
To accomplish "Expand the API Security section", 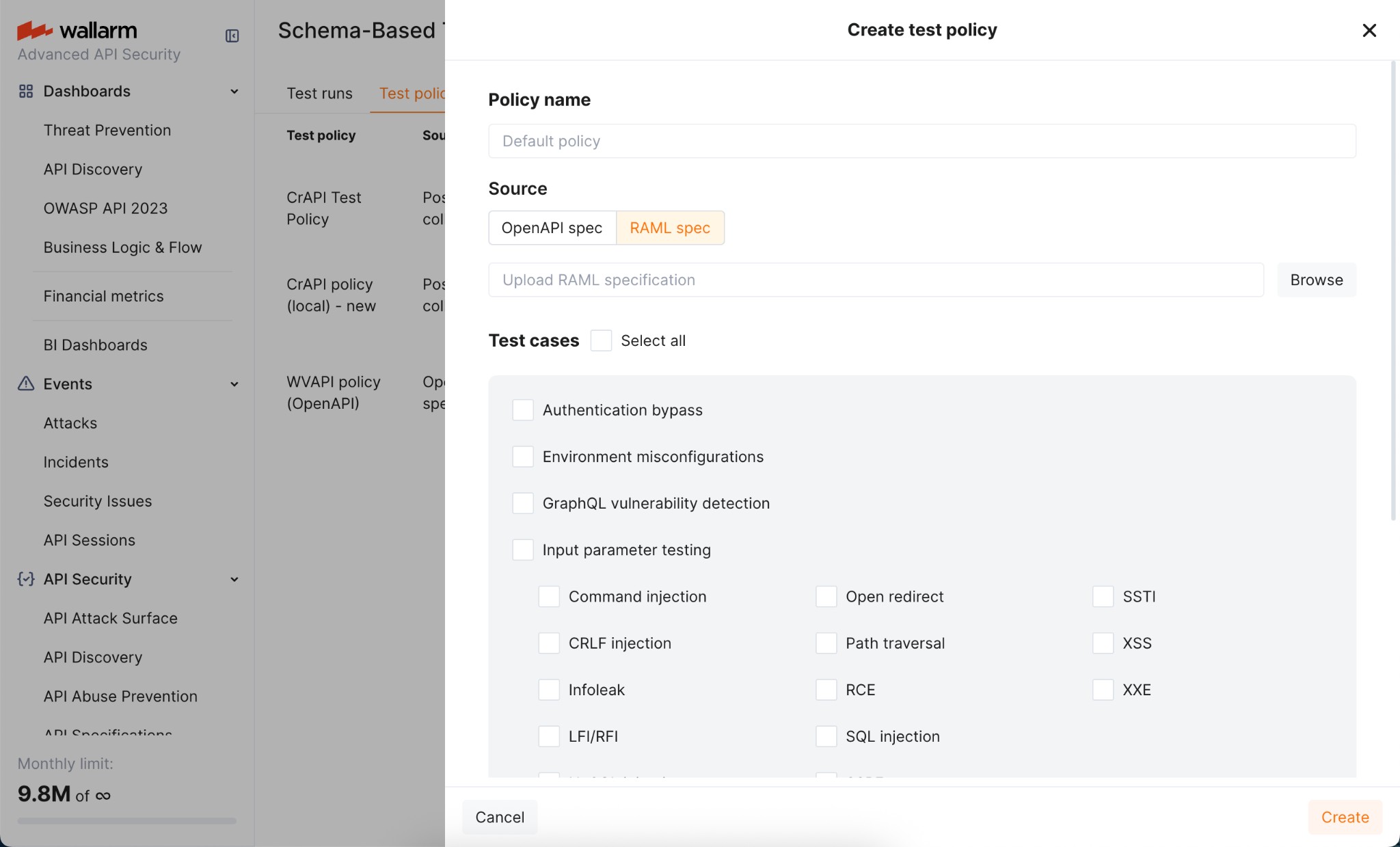I will point(234,579).
